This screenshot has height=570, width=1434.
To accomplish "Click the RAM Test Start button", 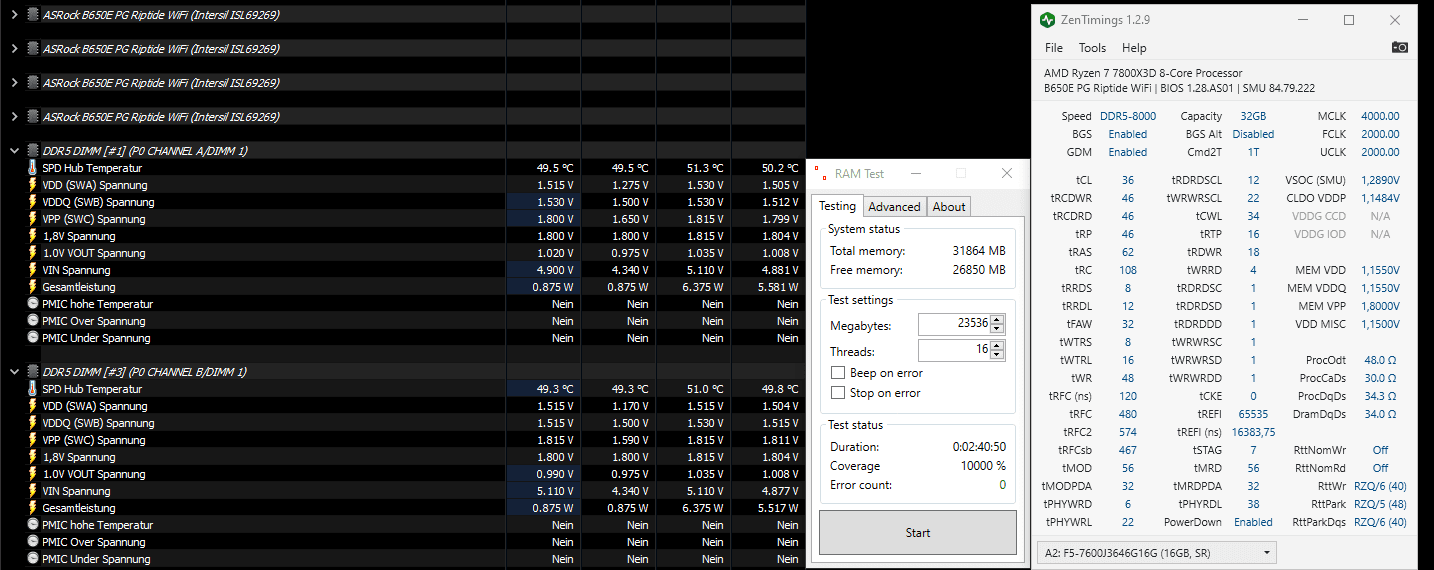I will point(918,533).
